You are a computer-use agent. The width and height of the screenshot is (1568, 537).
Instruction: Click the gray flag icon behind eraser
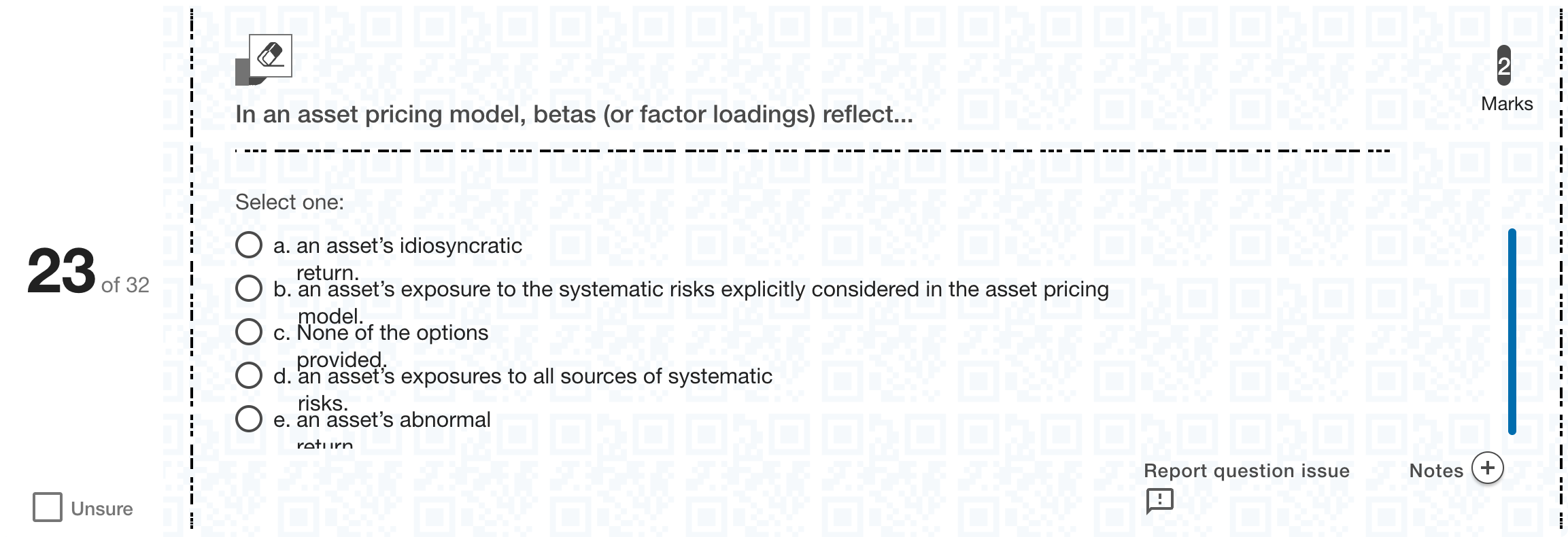[243, 73]
